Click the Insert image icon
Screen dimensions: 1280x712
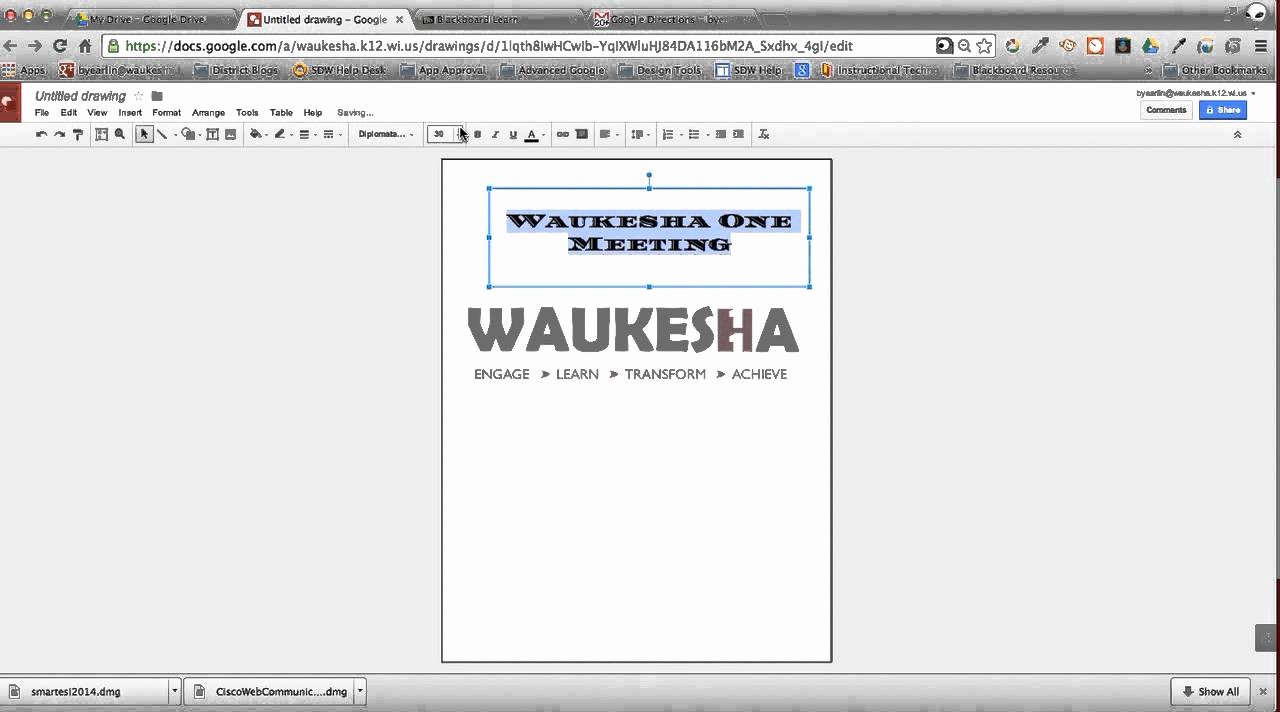click(x=230, y=134)
